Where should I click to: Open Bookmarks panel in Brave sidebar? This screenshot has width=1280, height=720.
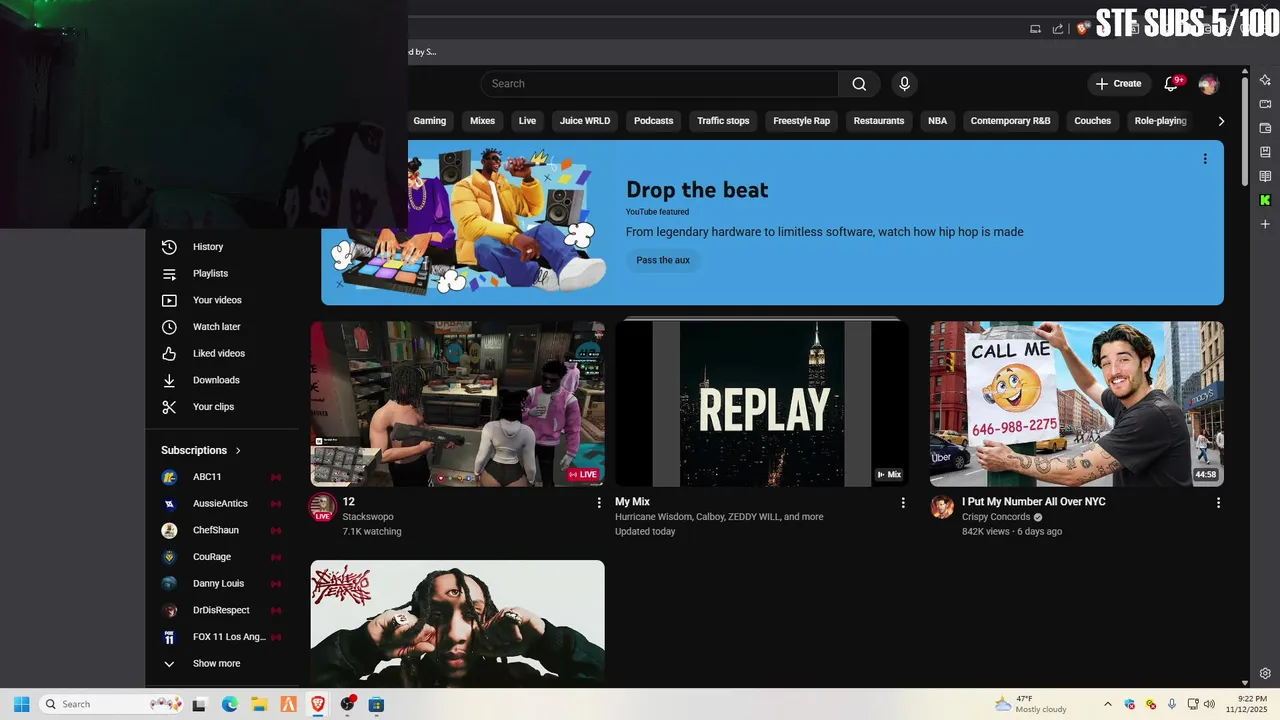coord(1265,152)
